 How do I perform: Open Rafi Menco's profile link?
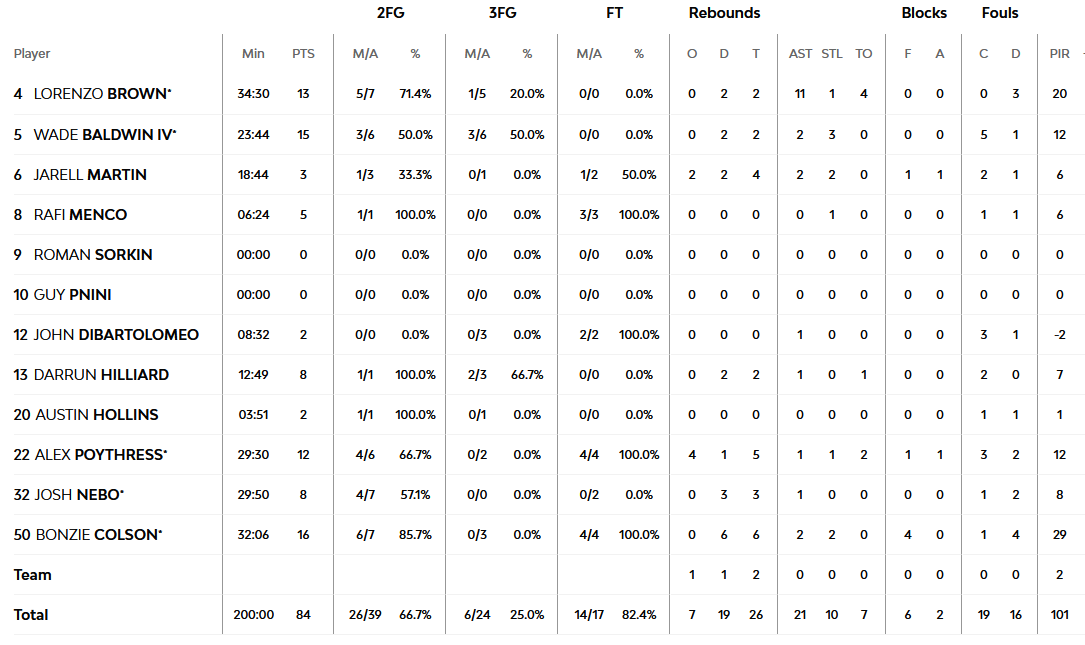pos(80,214)
